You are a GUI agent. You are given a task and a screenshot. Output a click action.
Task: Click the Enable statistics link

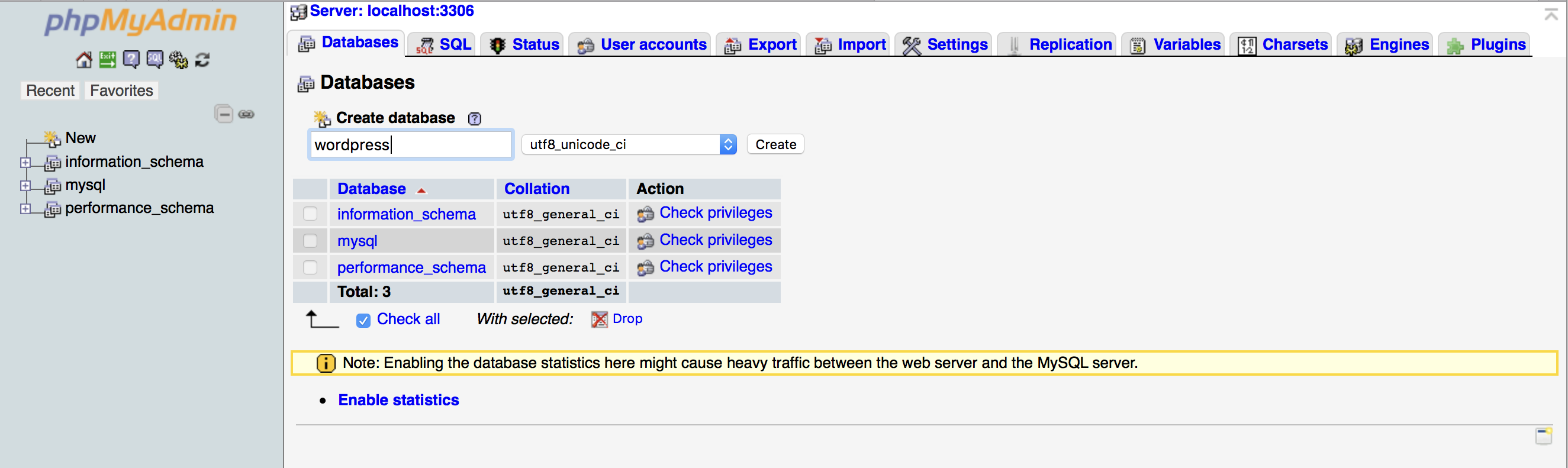coord(399,401)
